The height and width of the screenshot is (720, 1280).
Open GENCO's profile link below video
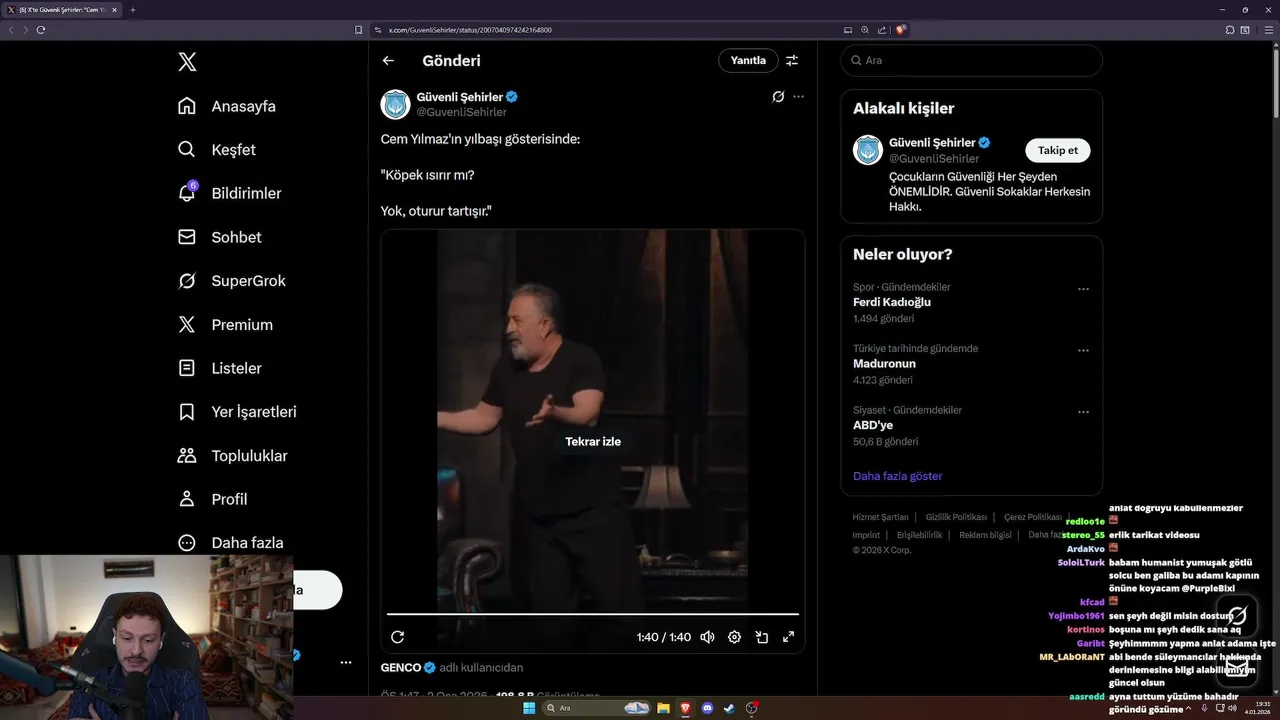click(x=401, y=667)
